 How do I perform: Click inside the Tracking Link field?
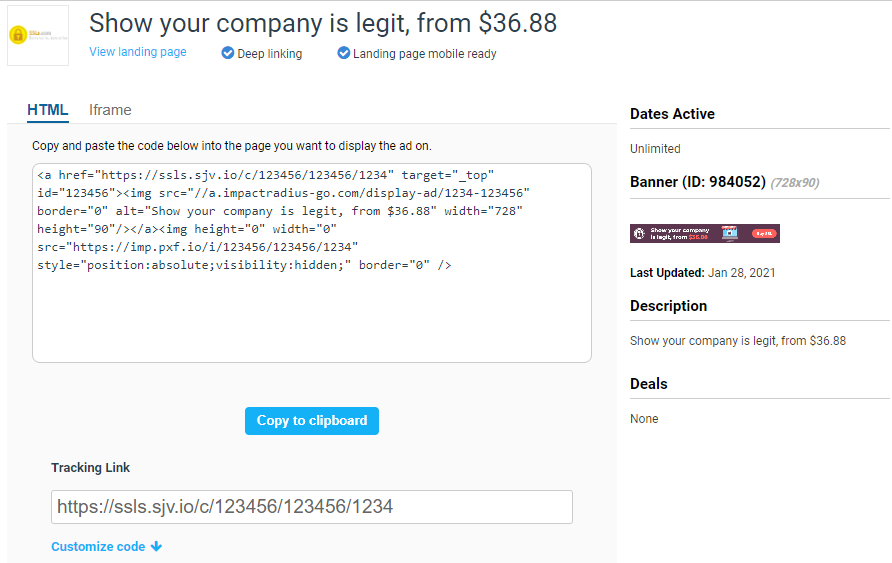(312, 507)
